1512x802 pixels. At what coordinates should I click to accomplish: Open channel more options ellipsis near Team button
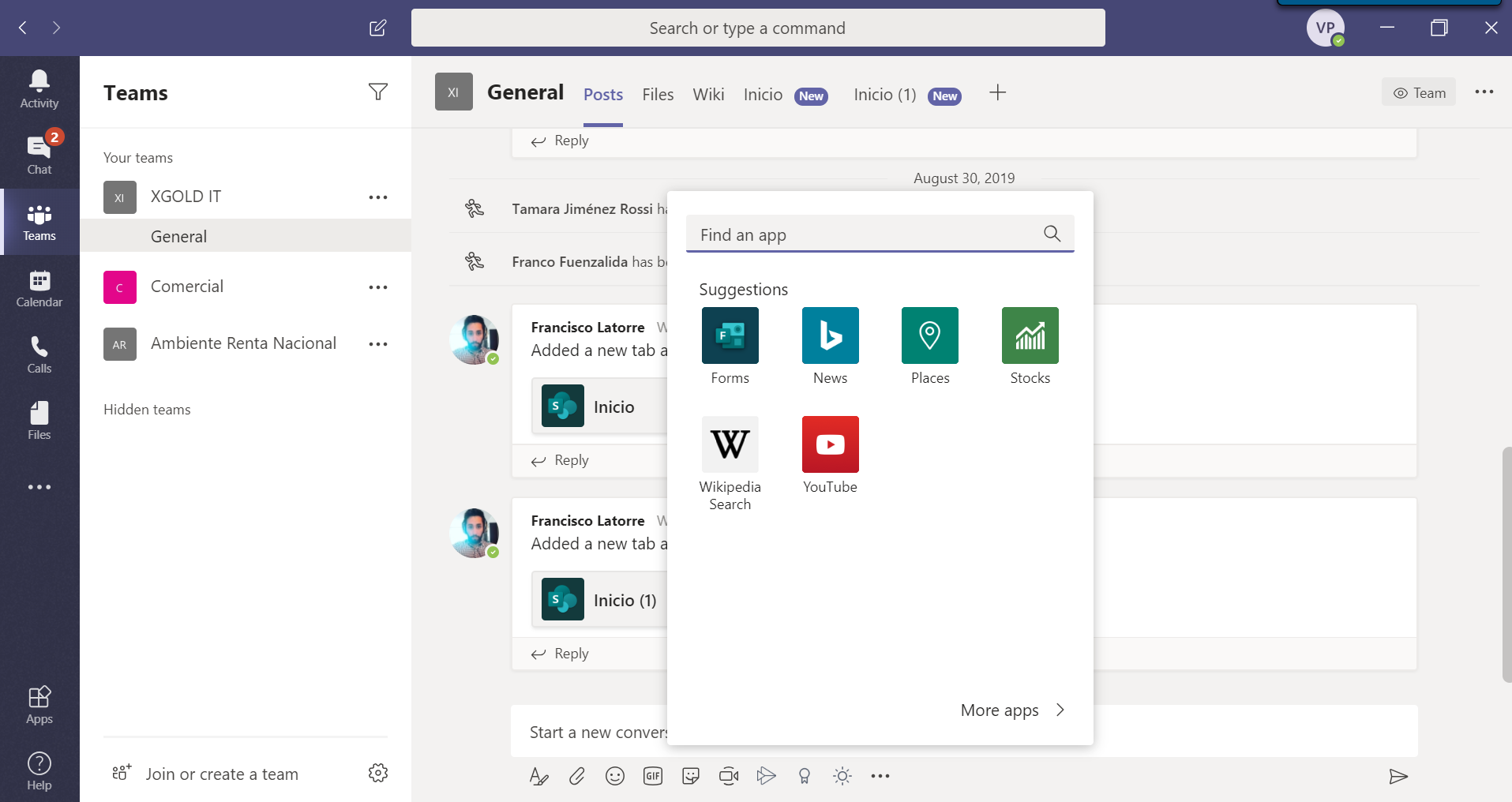pyautogui.click(x=1484, y=92)
